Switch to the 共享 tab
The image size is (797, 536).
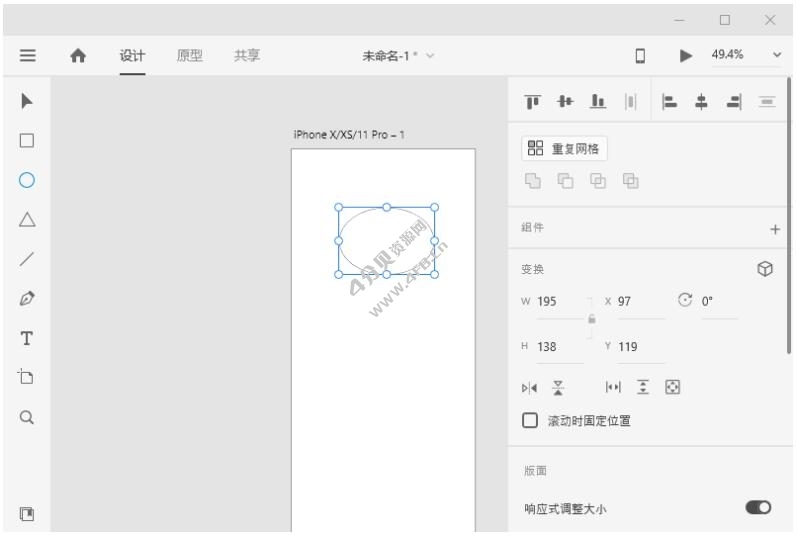247,55
